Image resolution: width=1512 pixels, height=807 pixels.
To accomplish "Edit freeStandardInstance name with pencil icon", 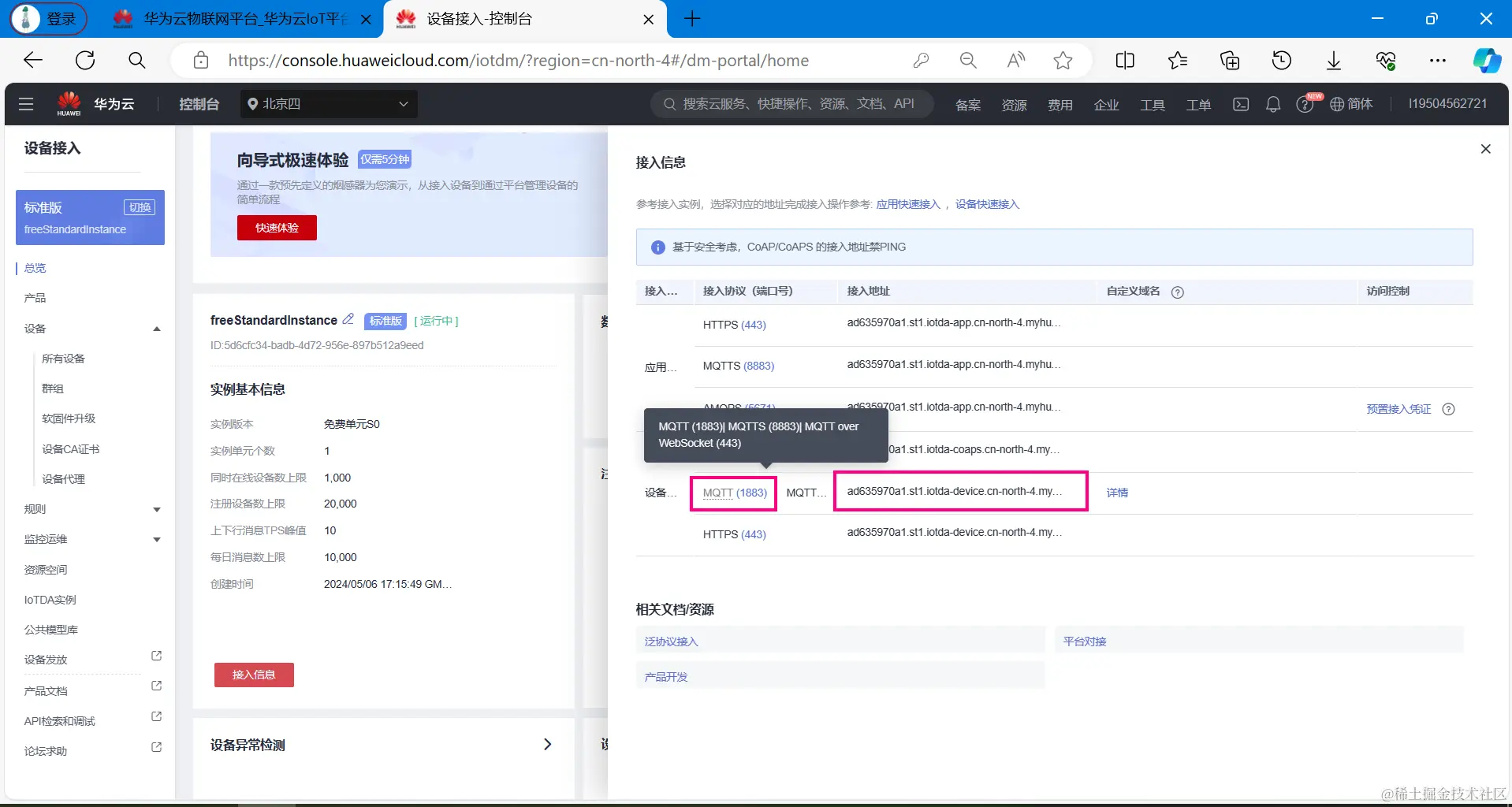I will (348, 319).
